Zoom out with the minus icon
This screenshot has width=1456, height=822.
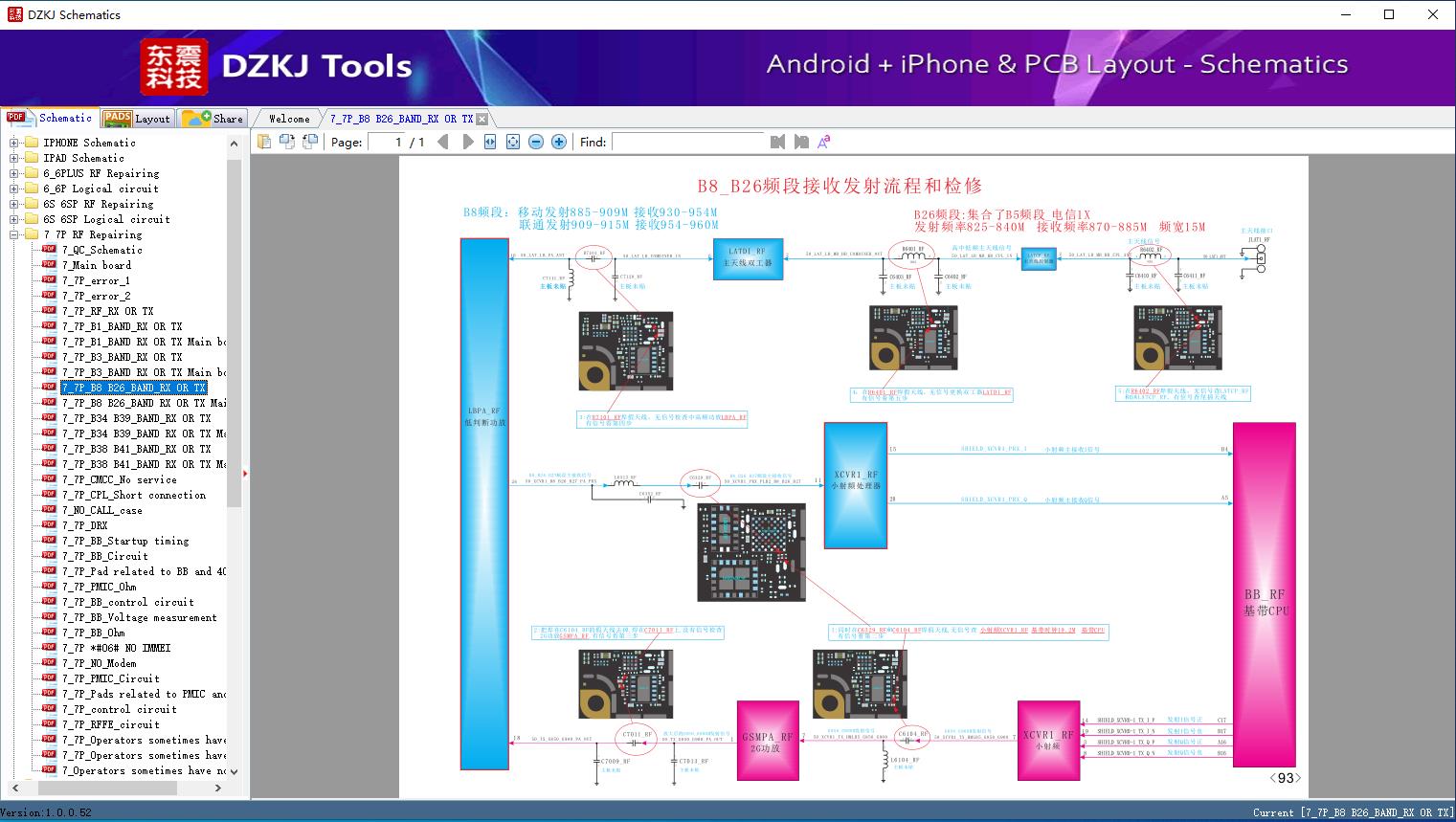pos(536,142)
